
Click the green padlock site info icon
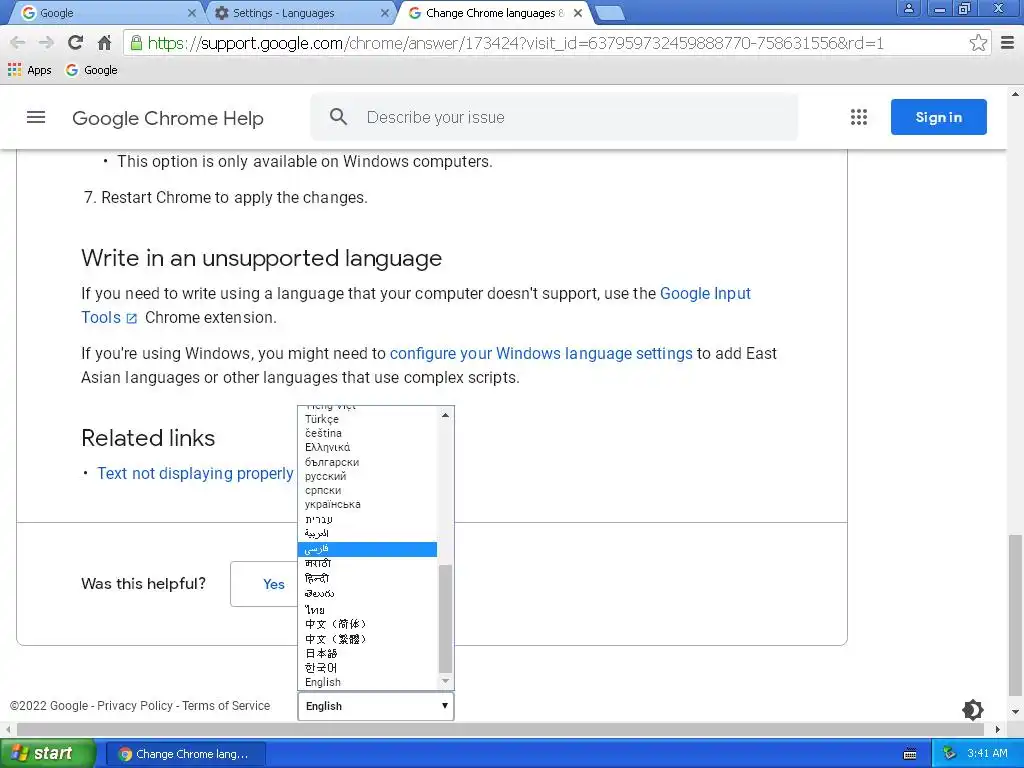coord(136,43)
